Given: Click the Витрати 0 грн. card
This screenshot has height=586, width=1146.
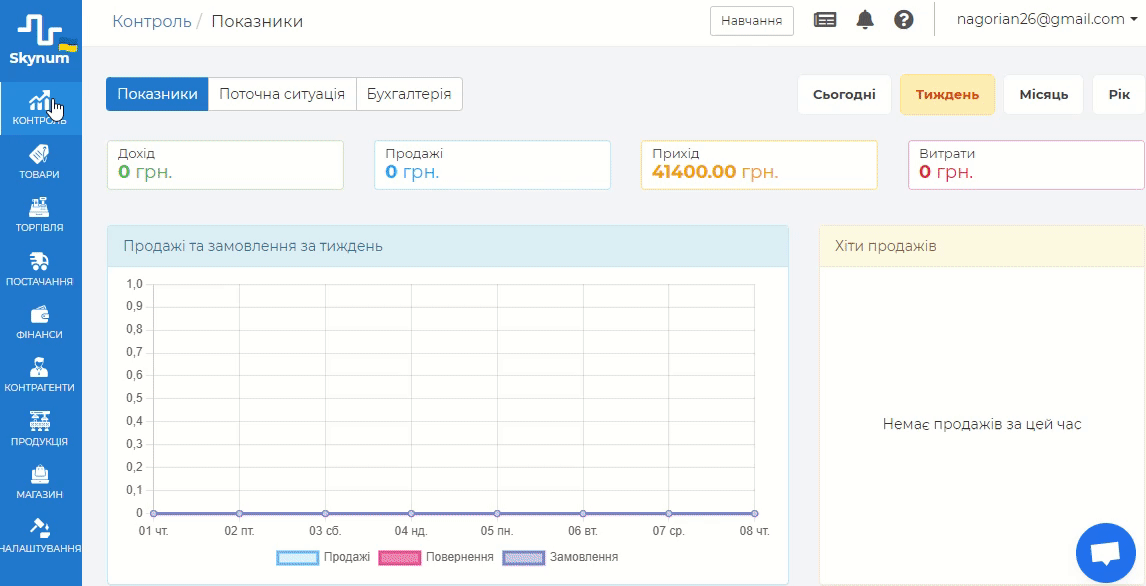Looking at the screenshot, I should pos(1026,165).
